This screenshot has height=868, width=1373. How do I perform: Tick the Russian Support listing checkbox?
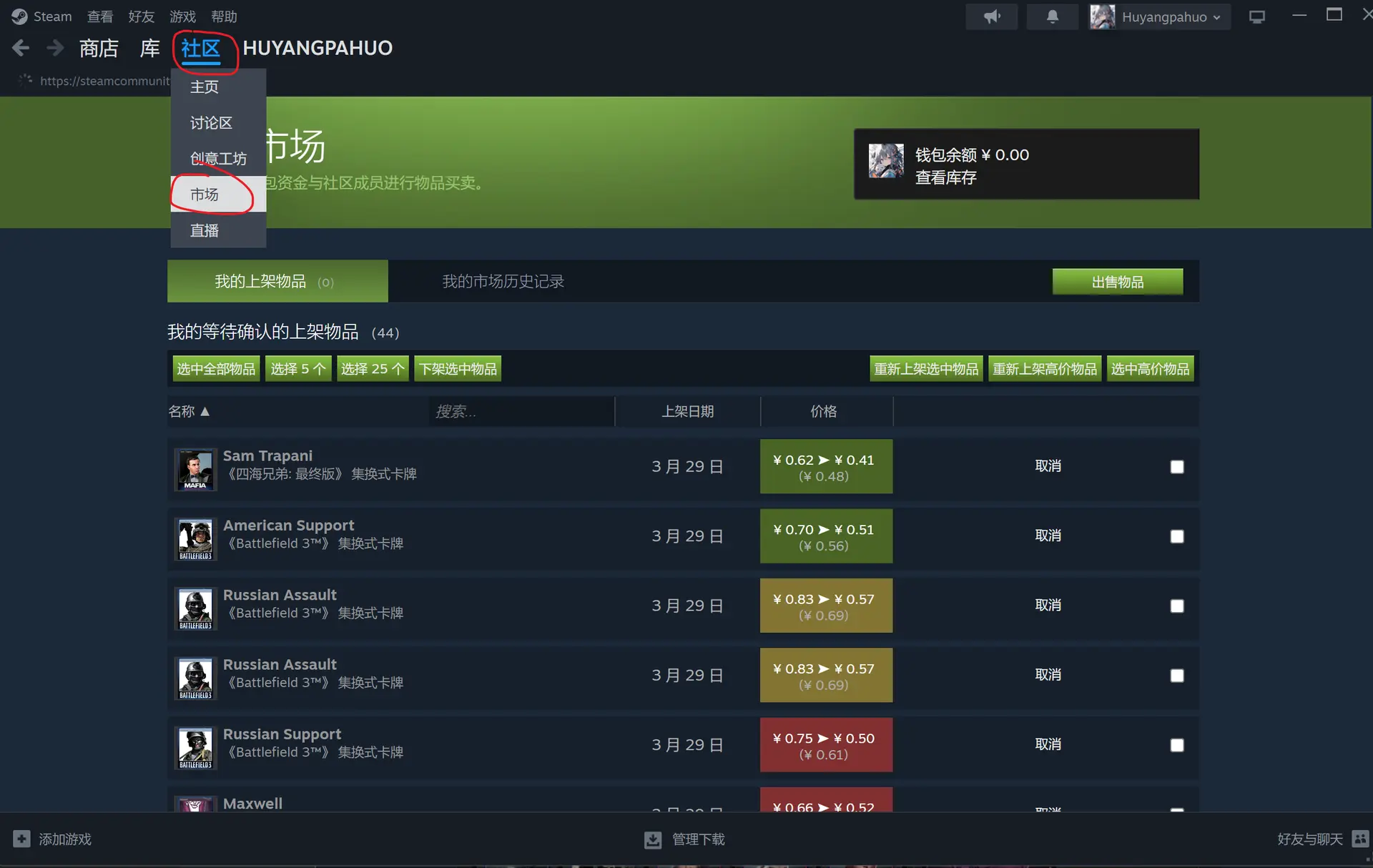(1177, 745)
